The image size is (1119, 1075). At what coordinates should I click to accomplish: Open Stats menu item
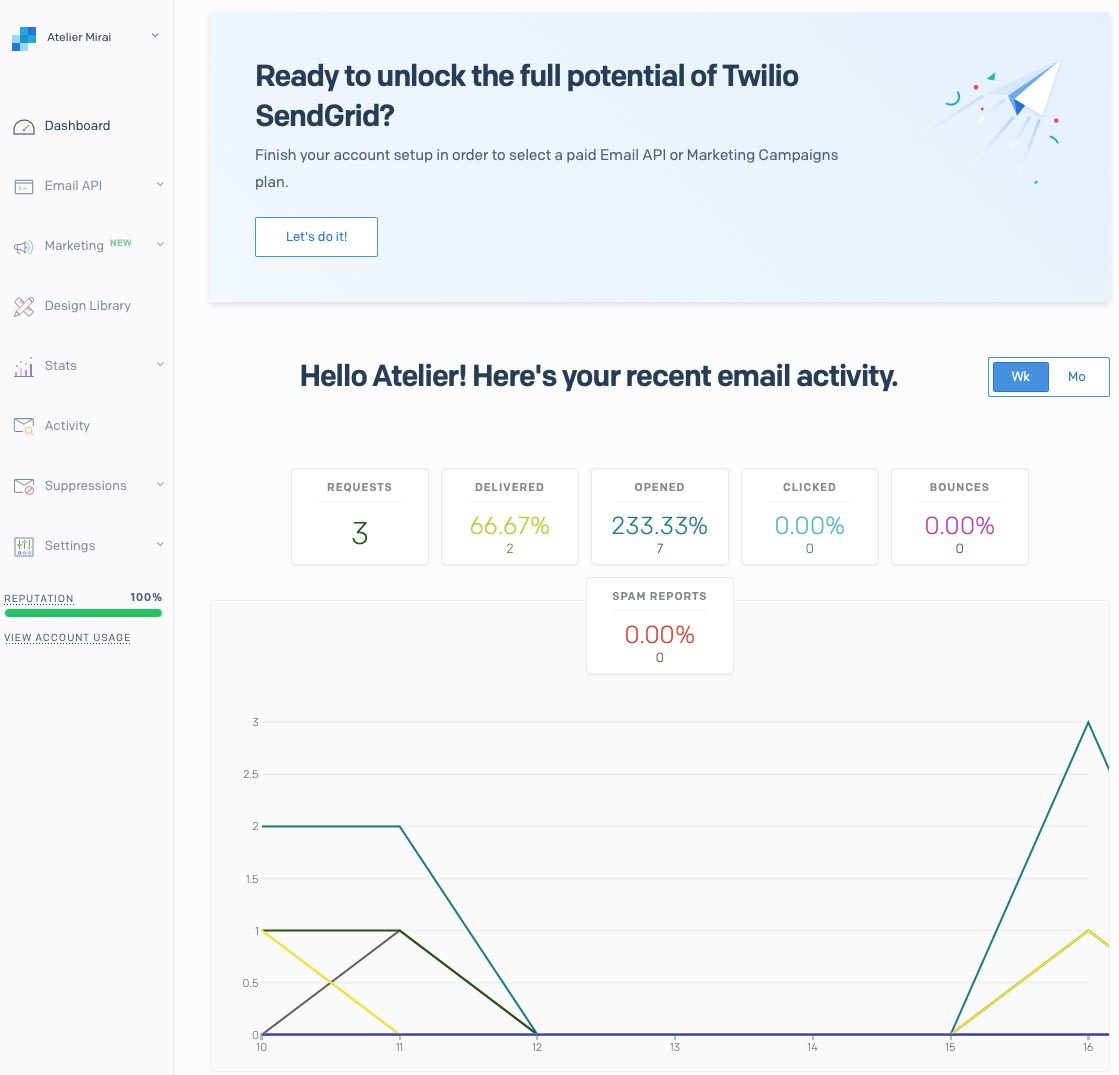(60, 365)
